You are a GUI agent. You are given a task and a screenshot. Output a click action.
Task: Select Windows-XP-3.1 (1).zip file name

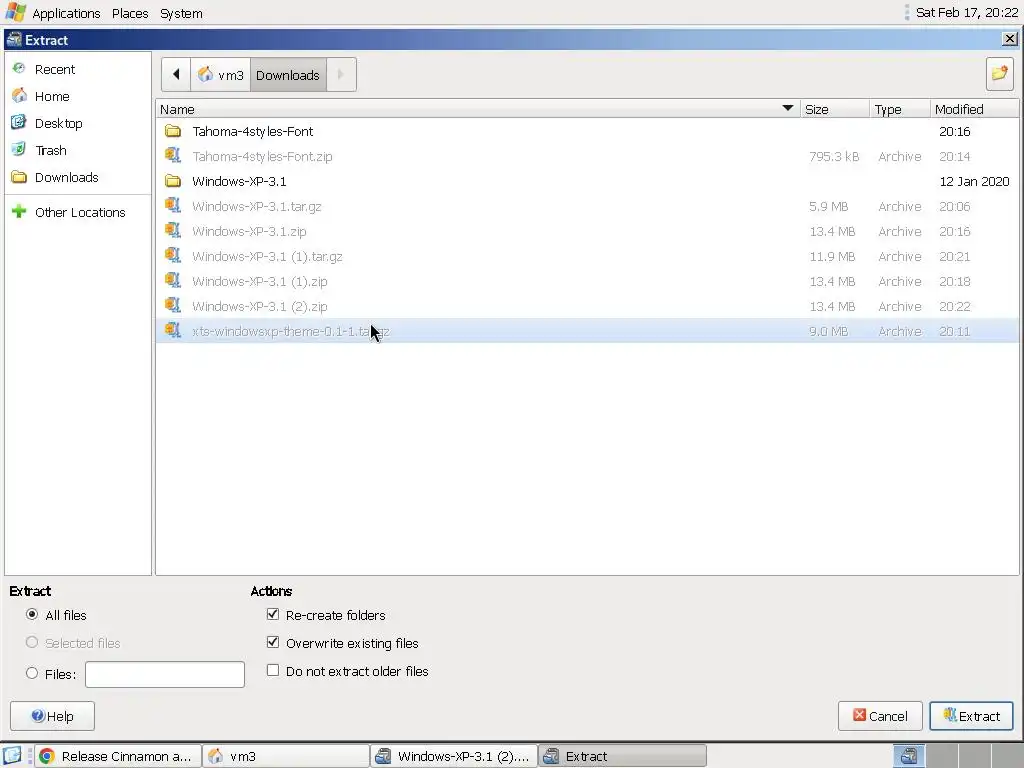pos(259,281)
